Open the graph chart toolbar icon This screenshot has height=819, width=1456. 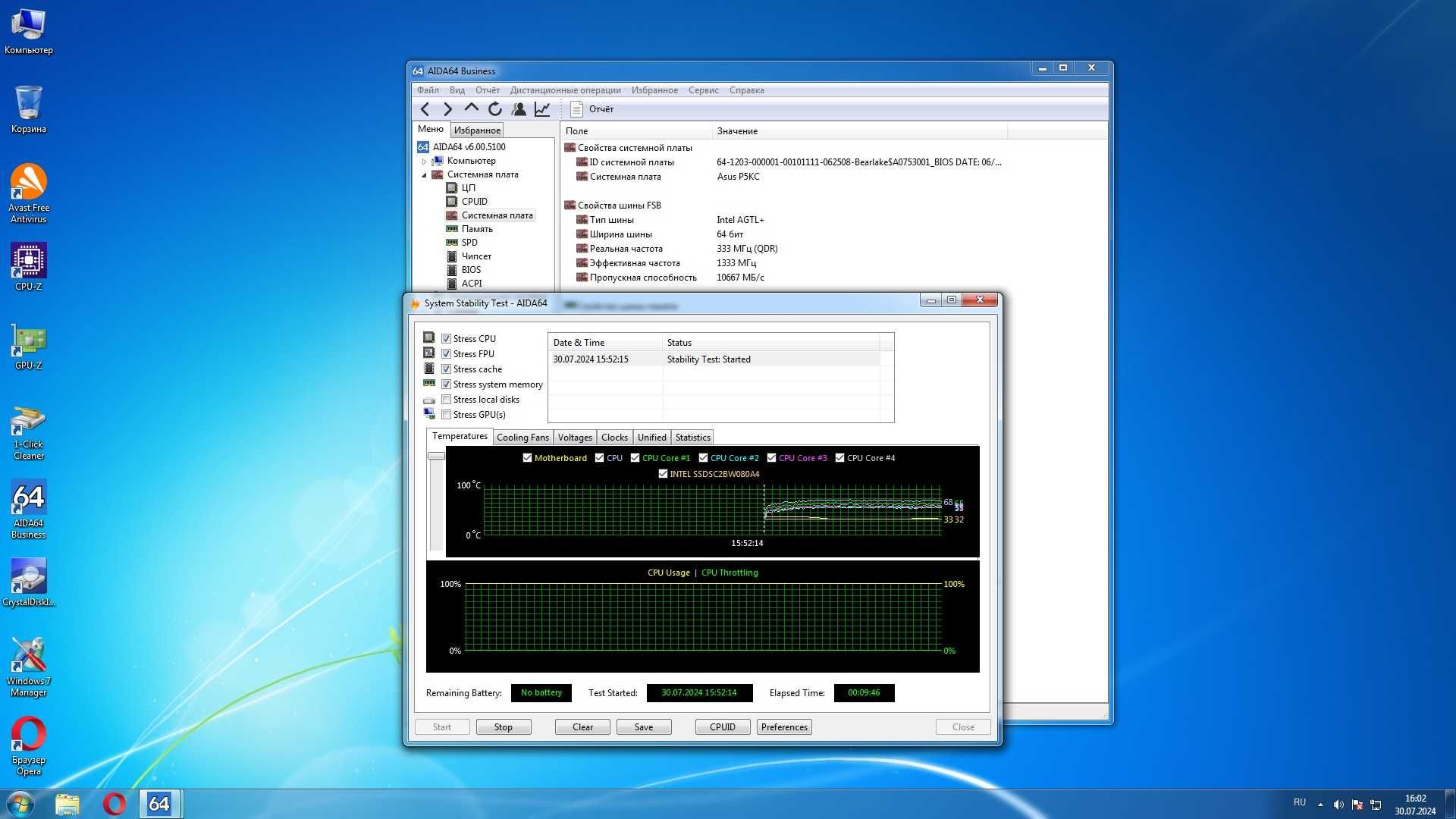click(542, 109)
